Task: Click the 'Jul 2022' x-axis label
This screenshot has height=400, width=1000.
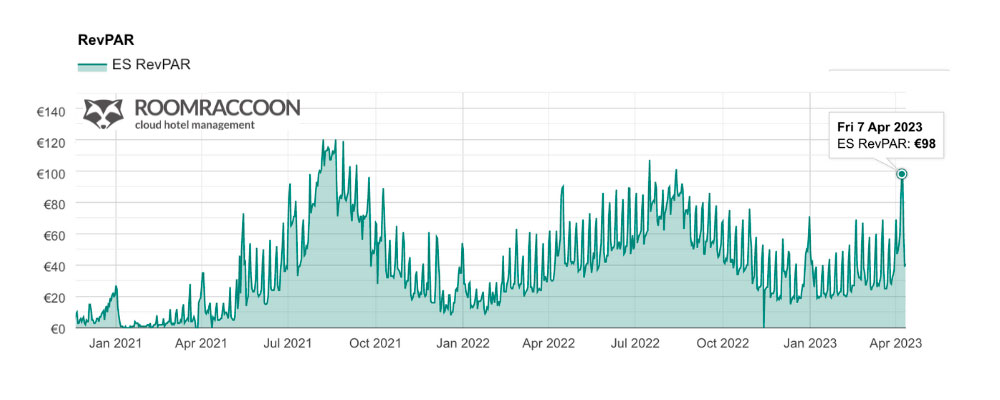Action: 635,343
